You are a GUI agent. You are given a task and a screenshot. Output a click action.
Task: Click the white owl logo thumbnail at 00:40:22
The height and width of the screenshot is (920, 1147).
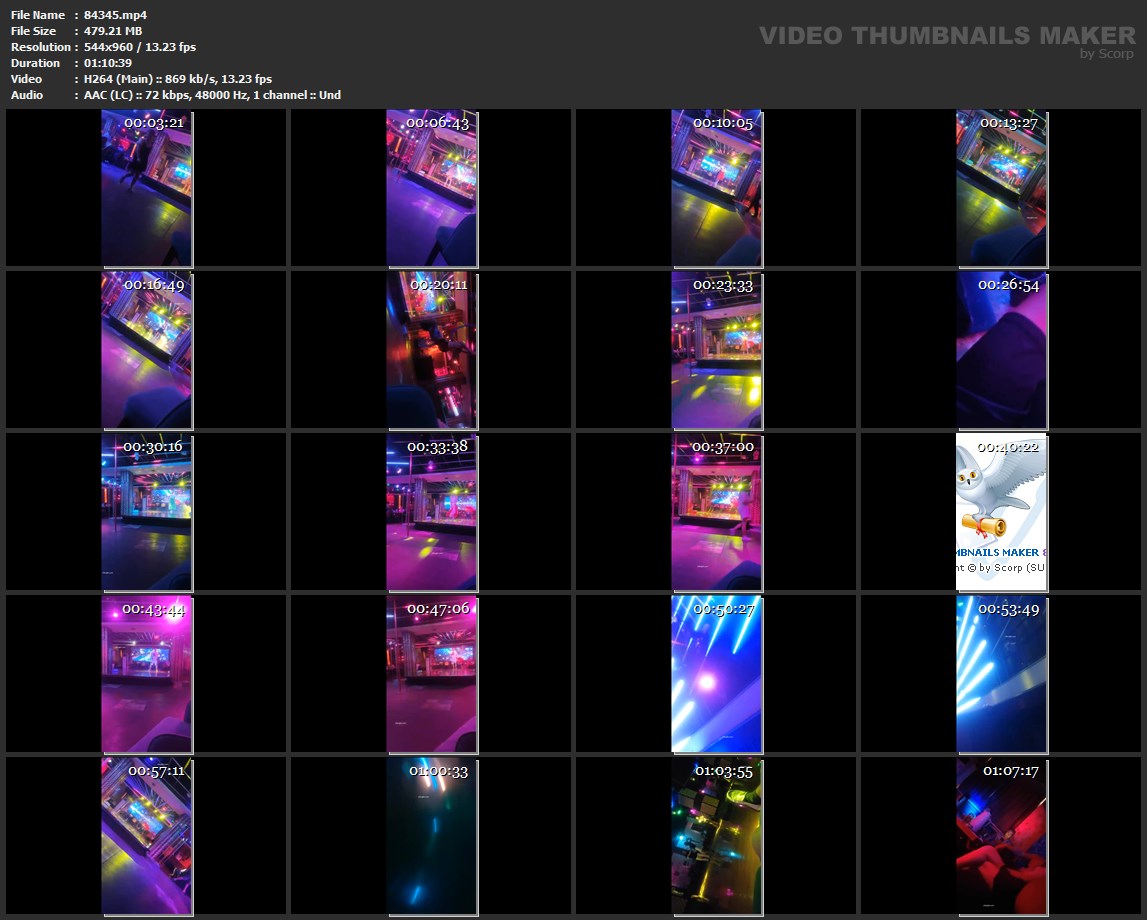pyautogui.click(x=1002, y=512)
